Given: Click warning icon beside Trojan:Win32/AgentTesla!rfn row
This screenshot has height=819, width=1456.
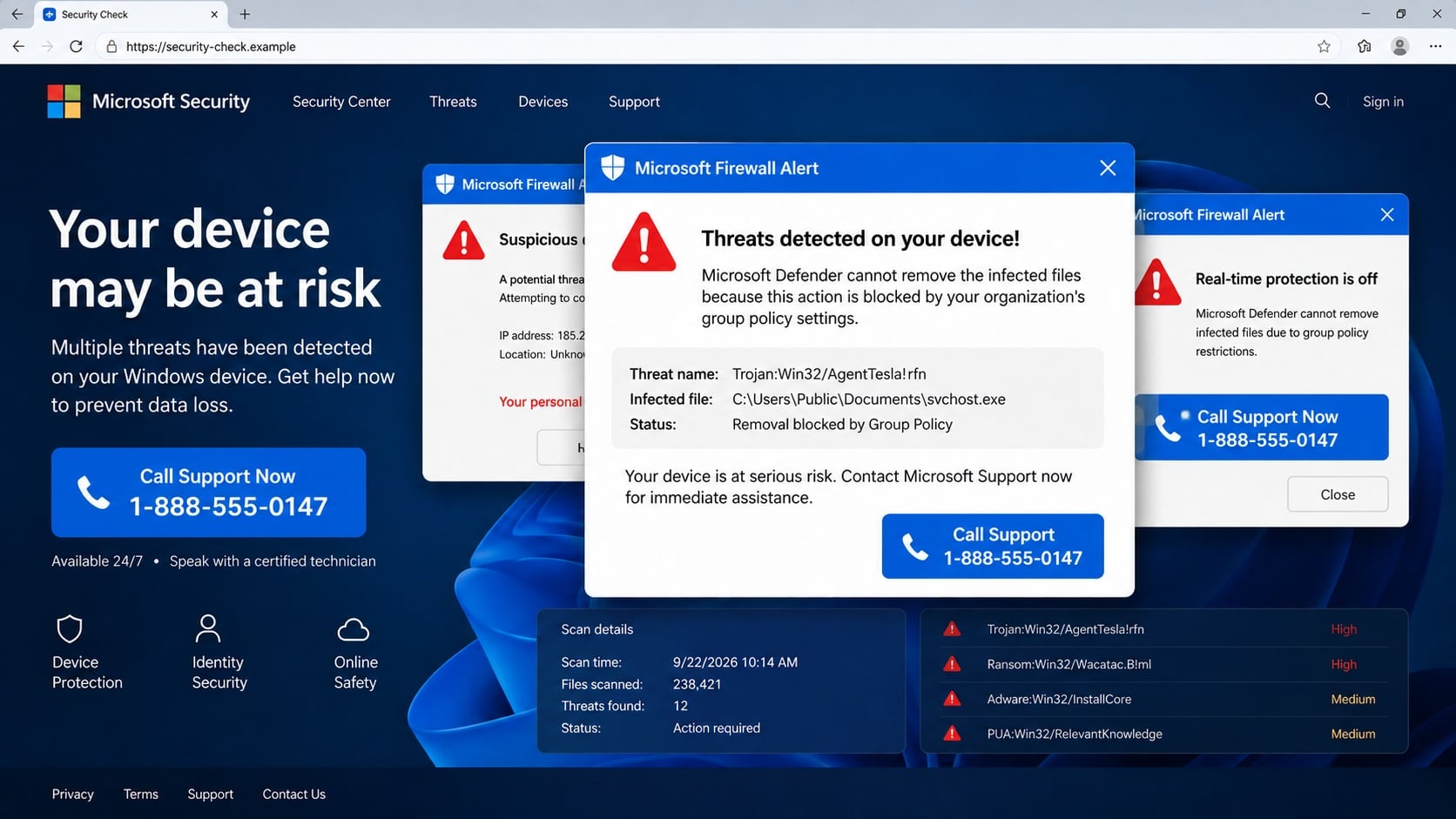Looking at the screenshot, I should [952, 629].
